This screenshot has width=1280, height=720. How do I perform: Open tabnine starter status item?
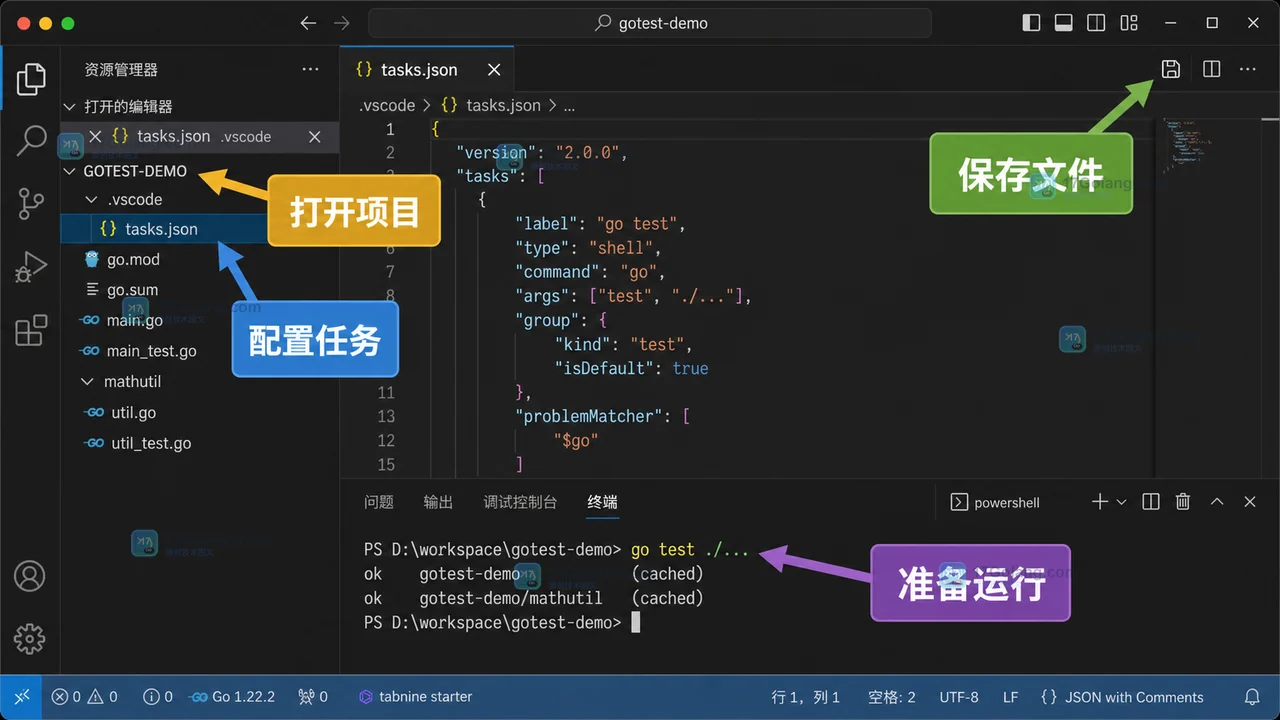415,697
